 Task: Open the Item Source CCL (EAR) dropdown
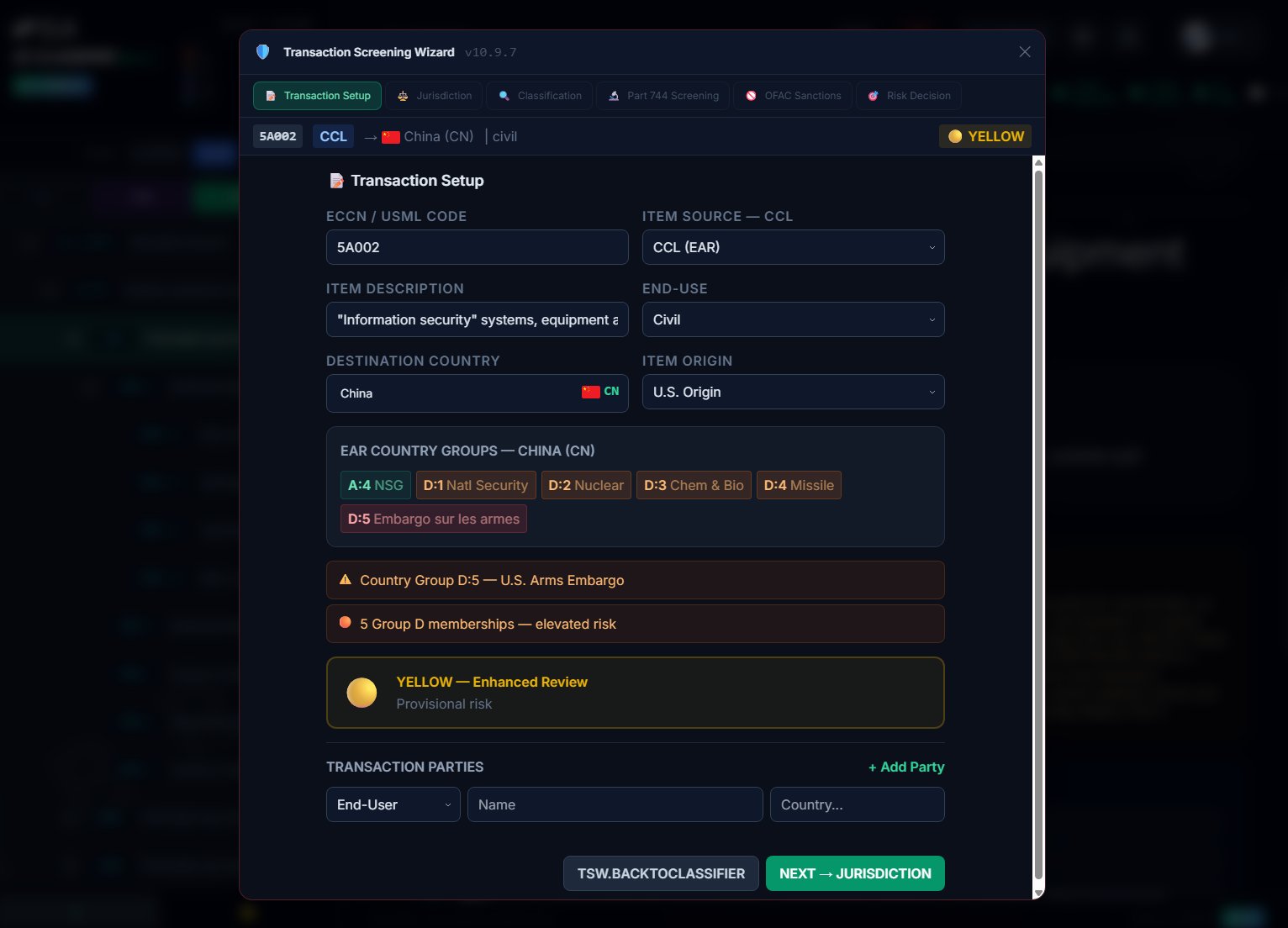click(x=793, y=247)
